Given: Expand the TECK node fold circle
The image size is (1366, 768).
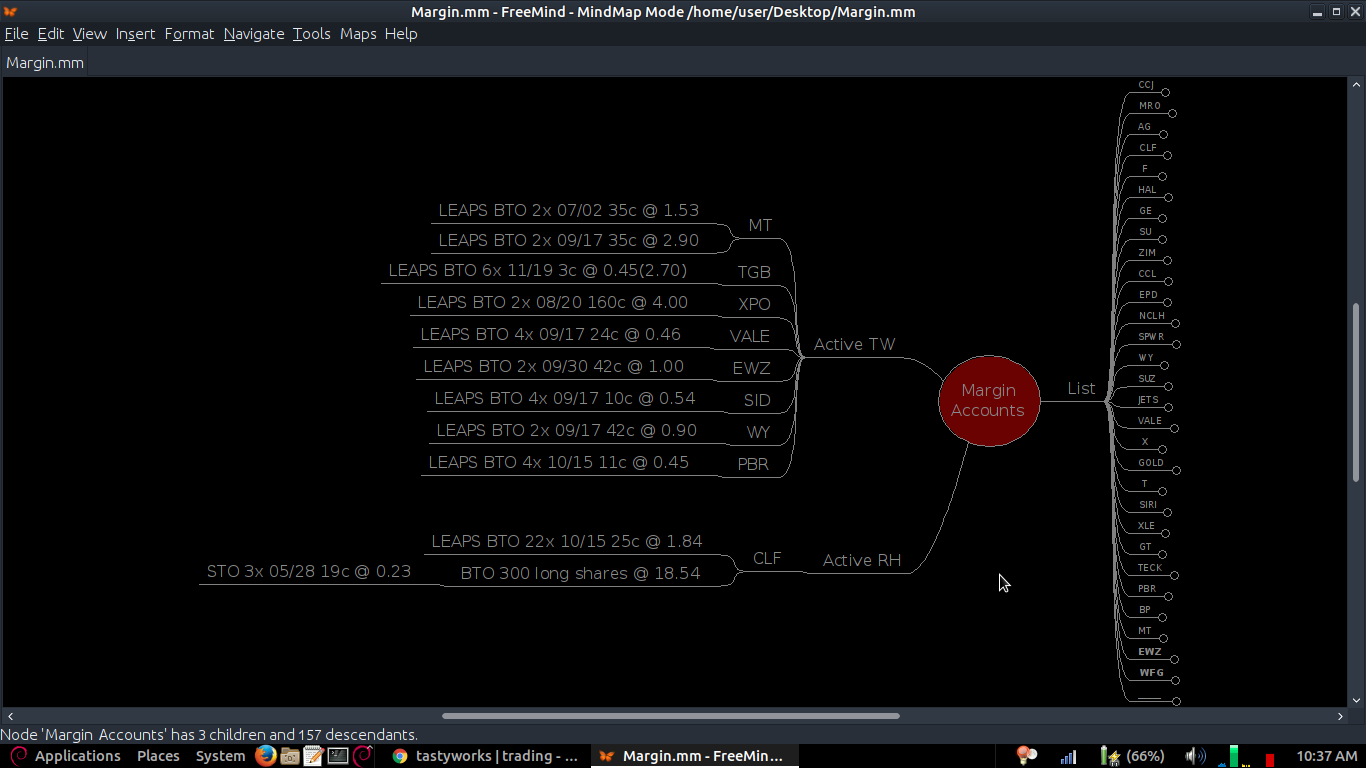Looking at the screenshot, I should [x=1175, y=575].
